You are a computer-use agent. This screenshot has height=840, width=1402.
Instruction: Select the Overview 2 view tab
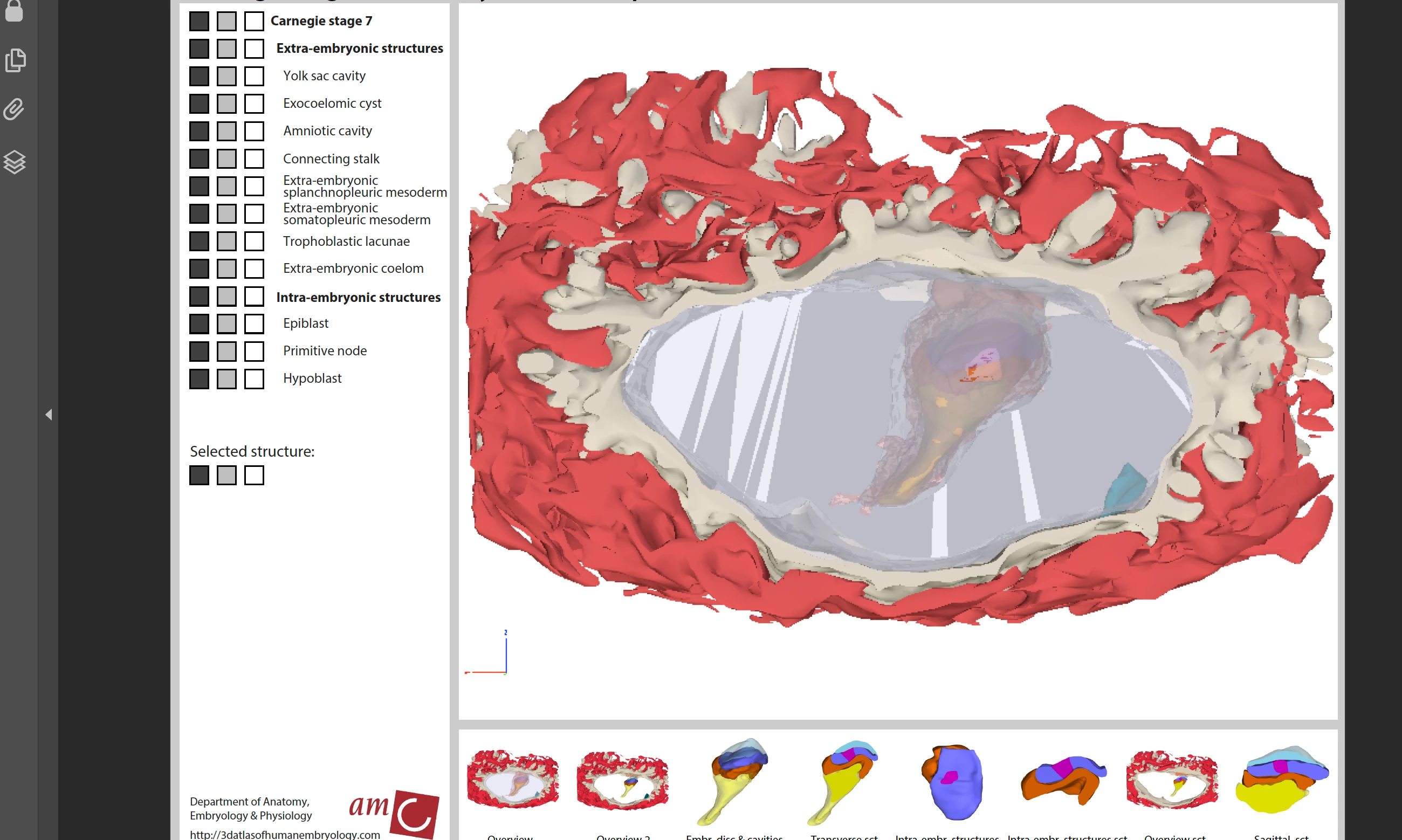coord(623,781)
